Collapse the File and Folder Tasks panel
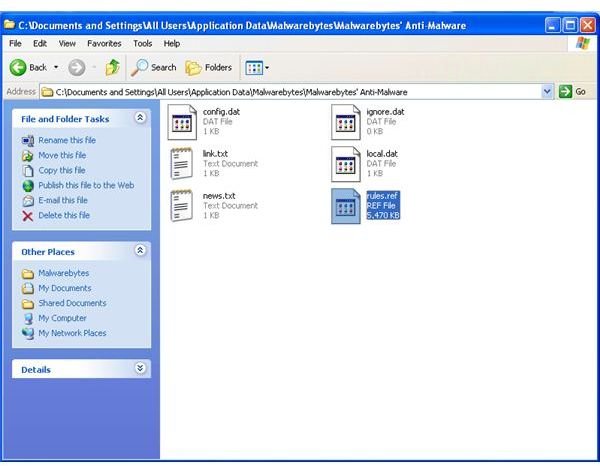 tap(140, 118)
